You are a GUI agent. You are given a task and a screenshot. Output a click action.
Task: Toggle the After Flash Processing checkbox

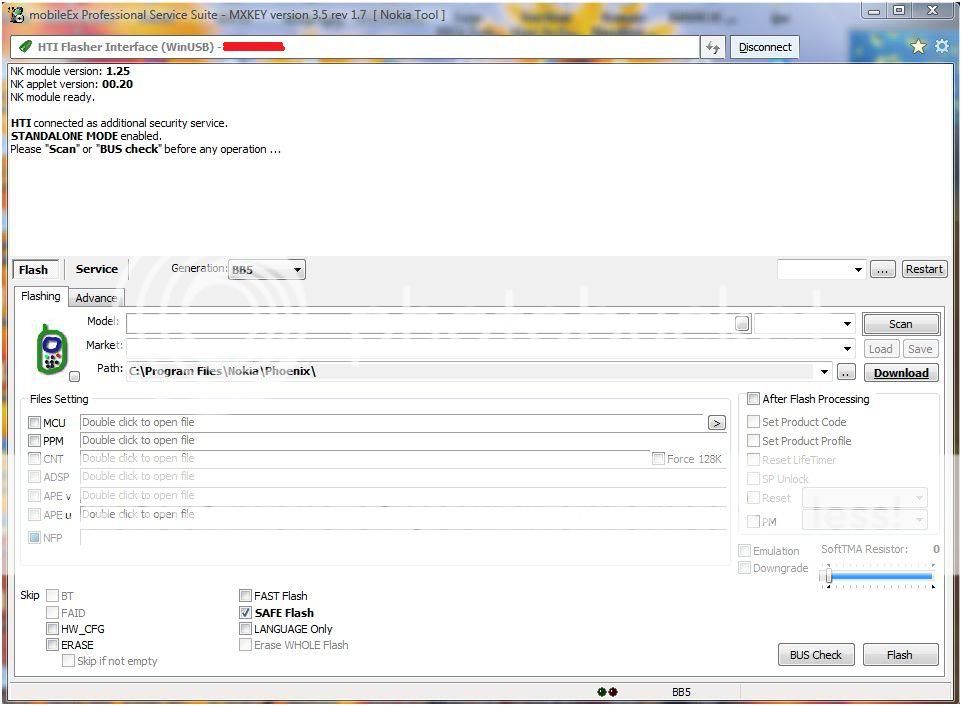tap(753, 399)
